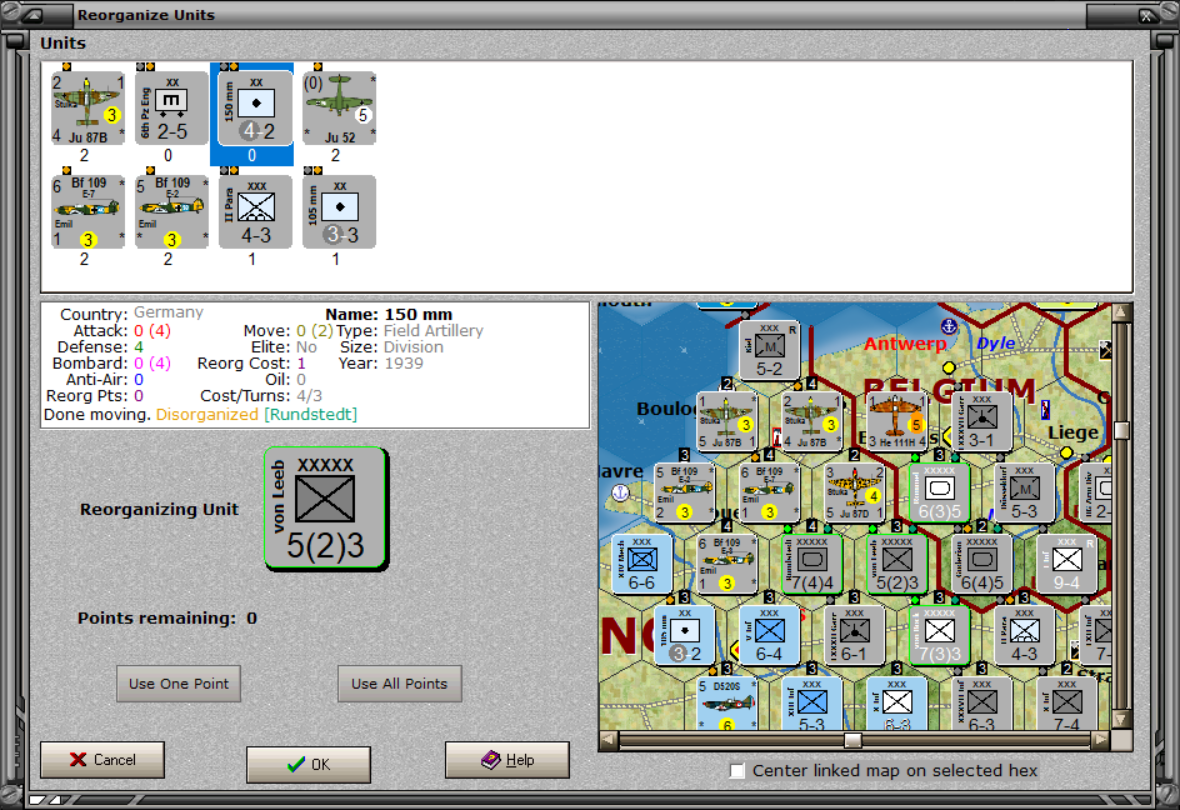Click the map horizontal scrollbar left arrow
The height and width of the screenshot is (810, 1180).
click(x=608, y=740)
